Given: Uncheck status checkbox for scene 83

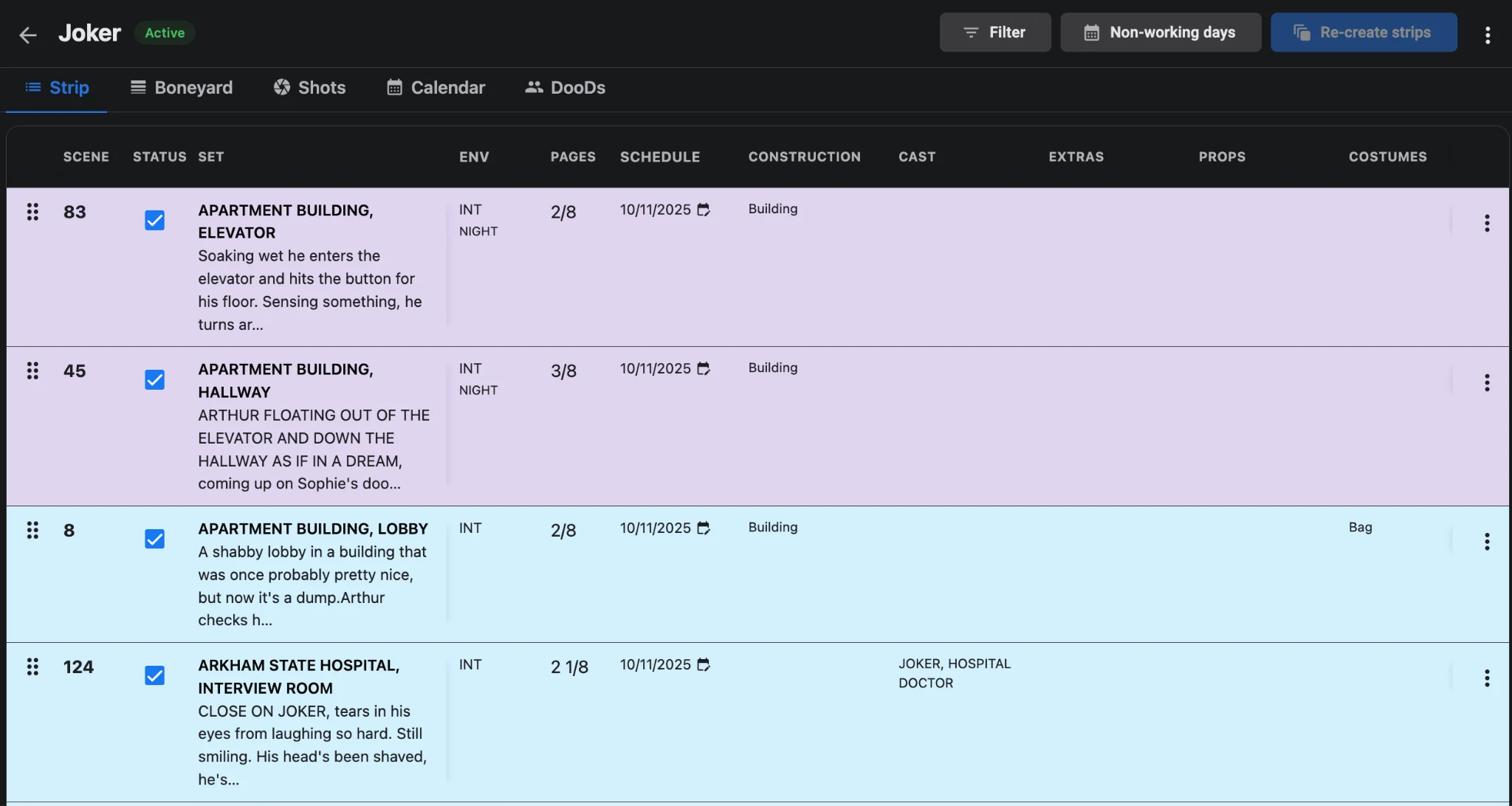Looking at the screenshot, I should point(154,221).
